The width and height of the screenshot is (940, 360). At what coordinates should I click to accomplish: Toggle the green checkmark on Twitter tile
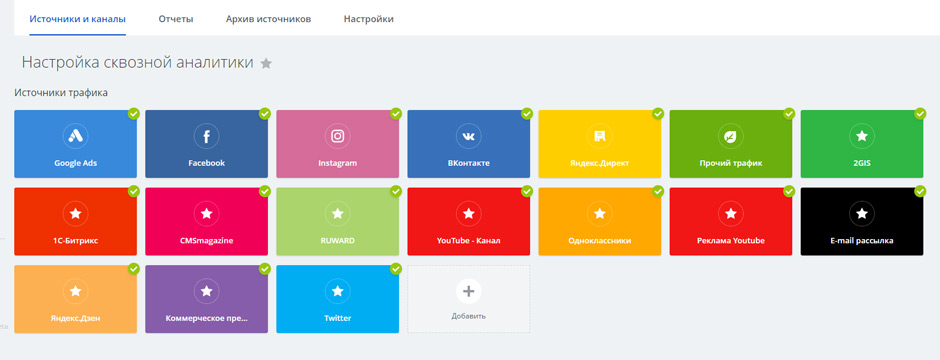(396, 269)
